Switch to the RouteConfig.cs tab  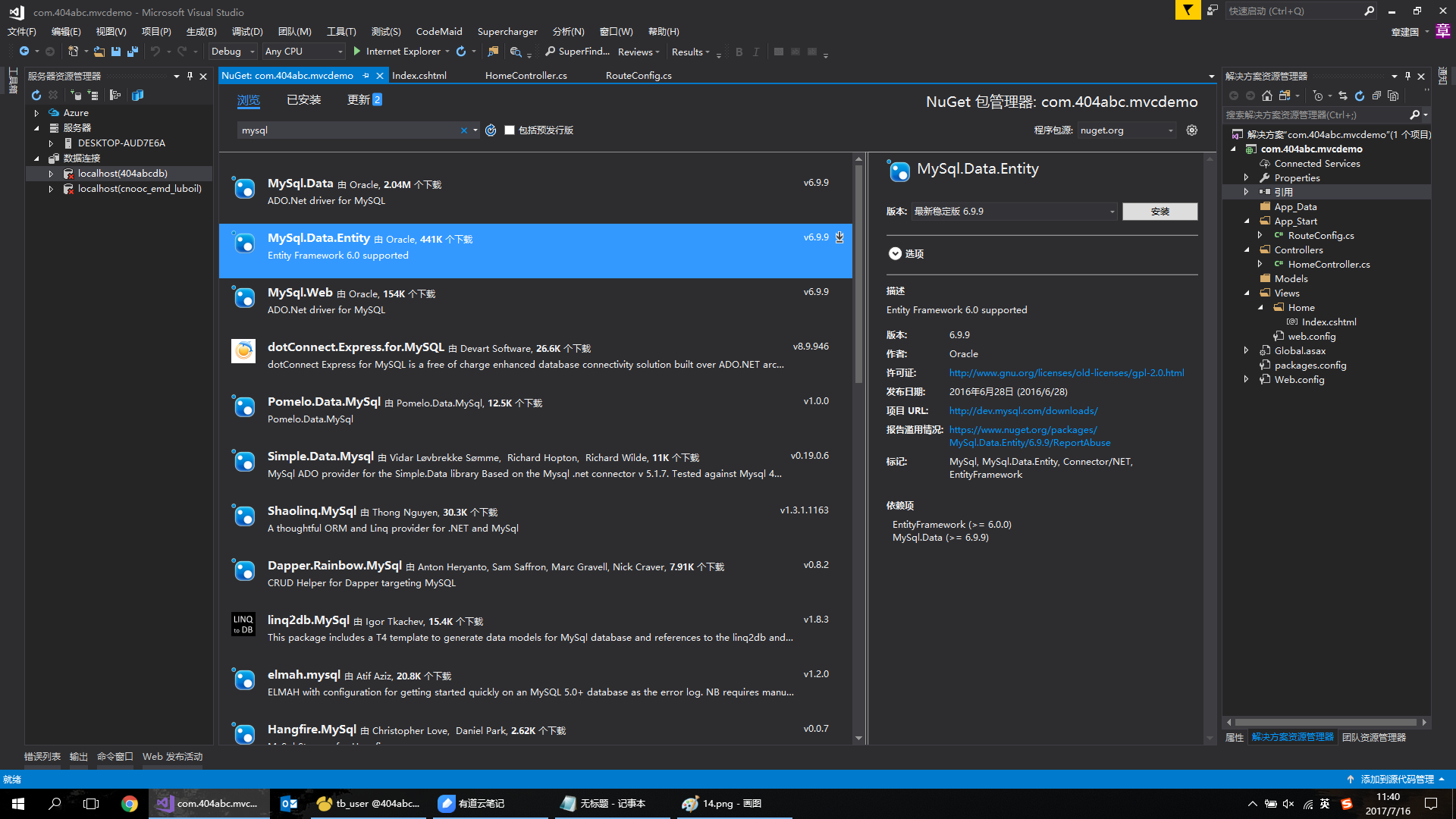639,76
